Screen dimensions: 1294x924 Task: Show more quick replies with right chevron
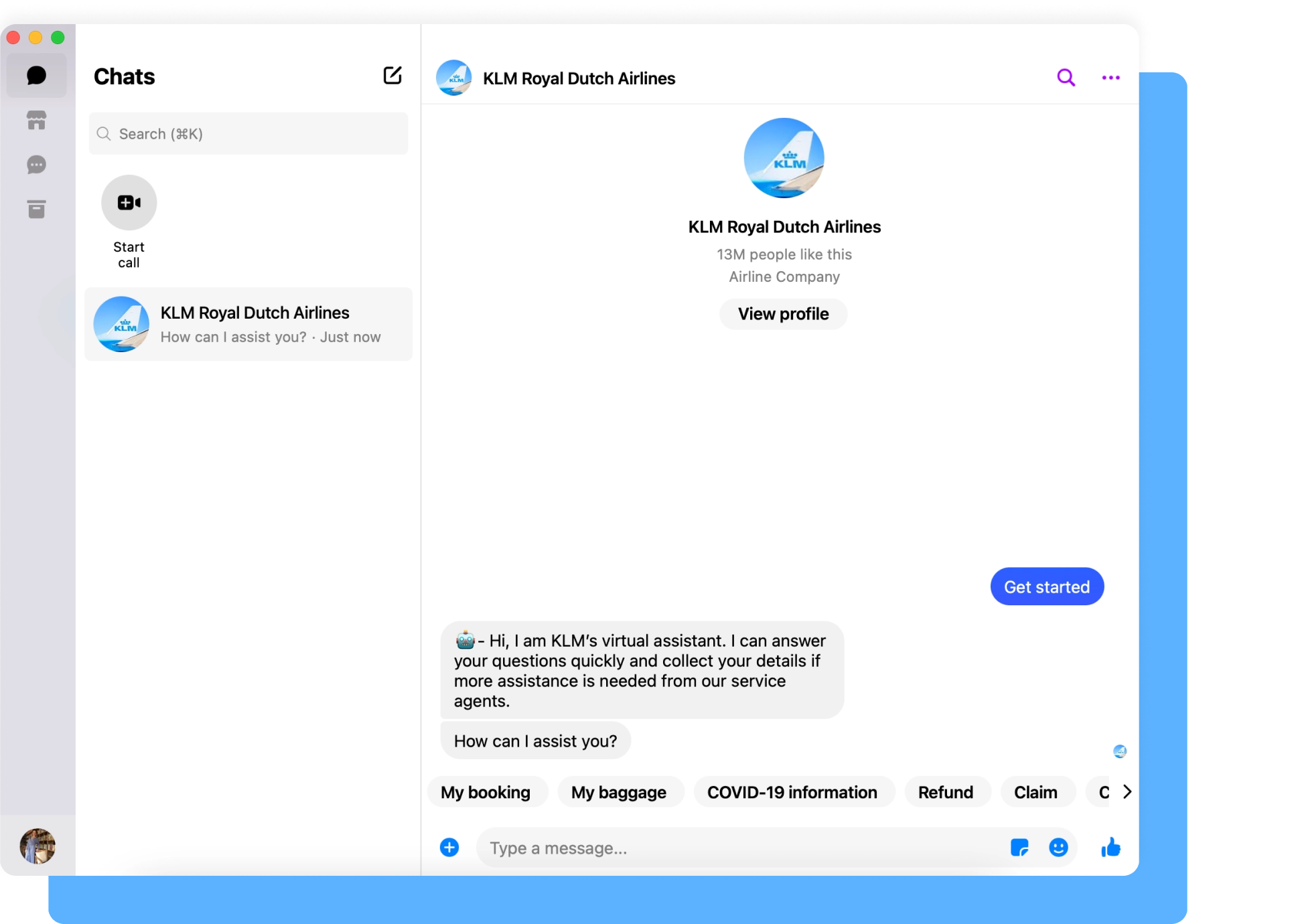(1127, 792)
